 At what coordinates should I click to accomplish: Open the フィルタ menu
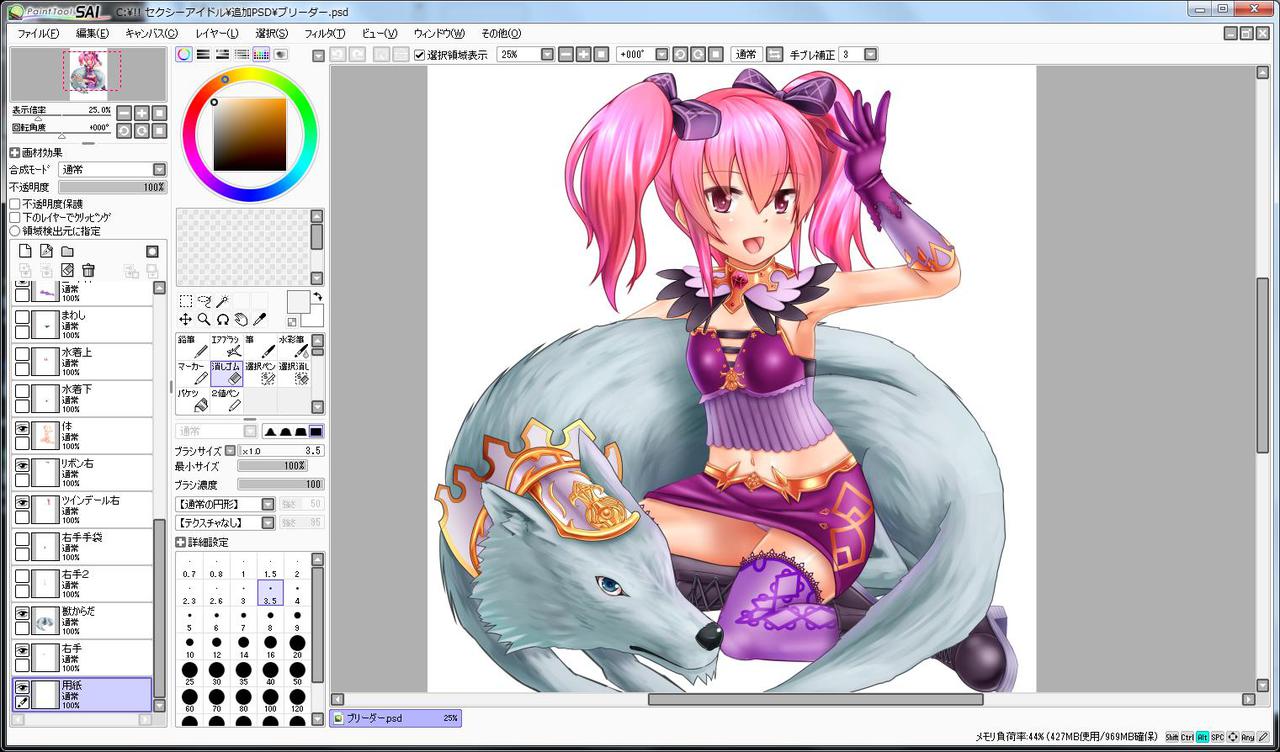pyautogui.click(x=325, y=33)
